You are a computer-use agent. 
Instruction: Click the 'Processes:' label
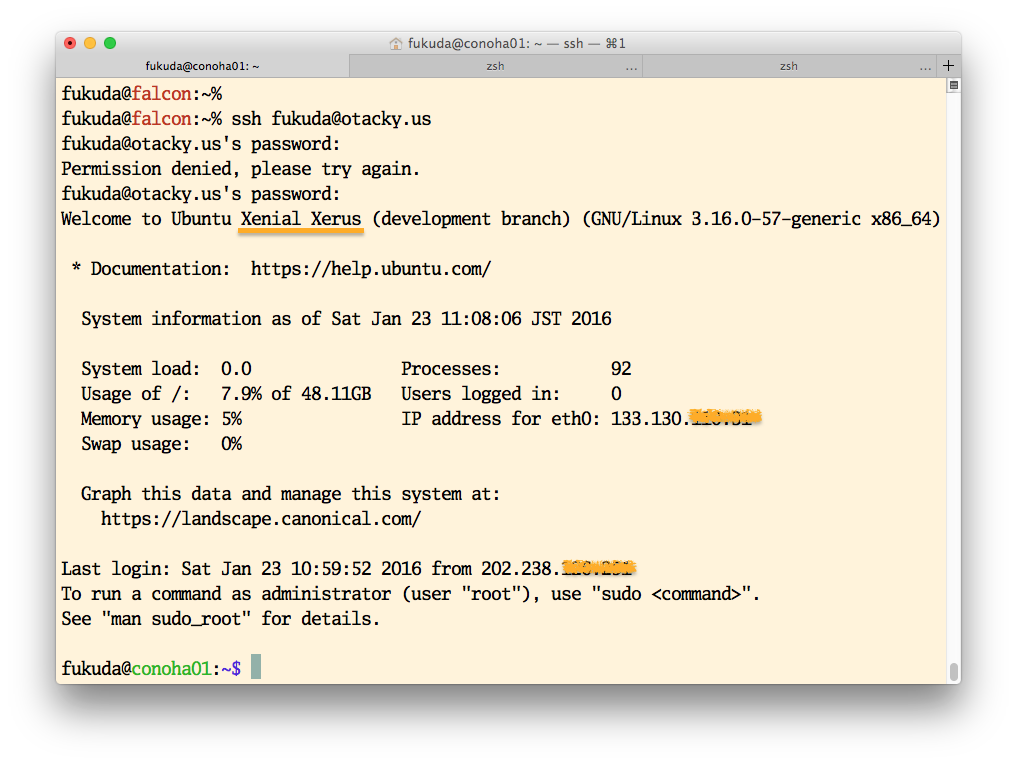click(451, 368)
